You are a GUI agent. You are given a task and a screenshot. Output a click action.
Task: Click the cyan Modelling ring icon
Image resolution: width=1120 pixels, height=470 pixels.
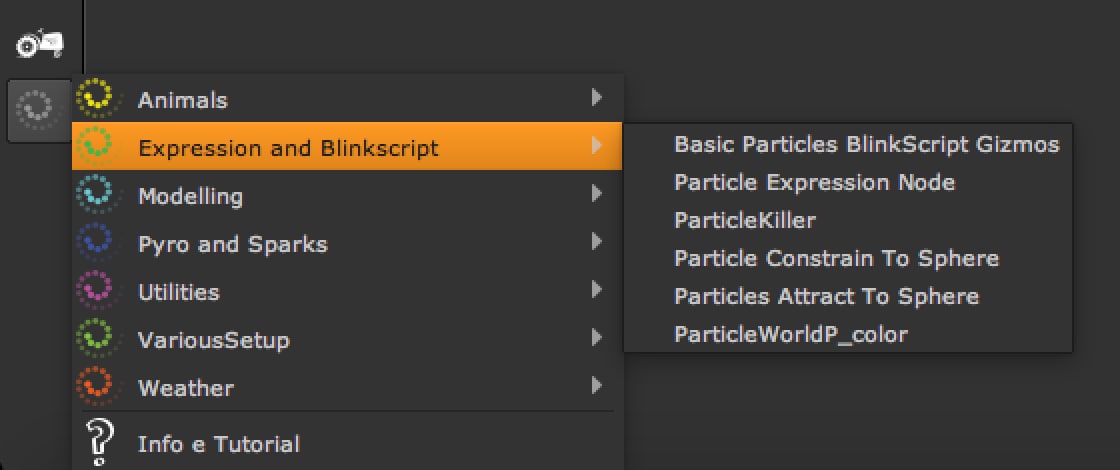pyautogui.click(x=98, y=194)
